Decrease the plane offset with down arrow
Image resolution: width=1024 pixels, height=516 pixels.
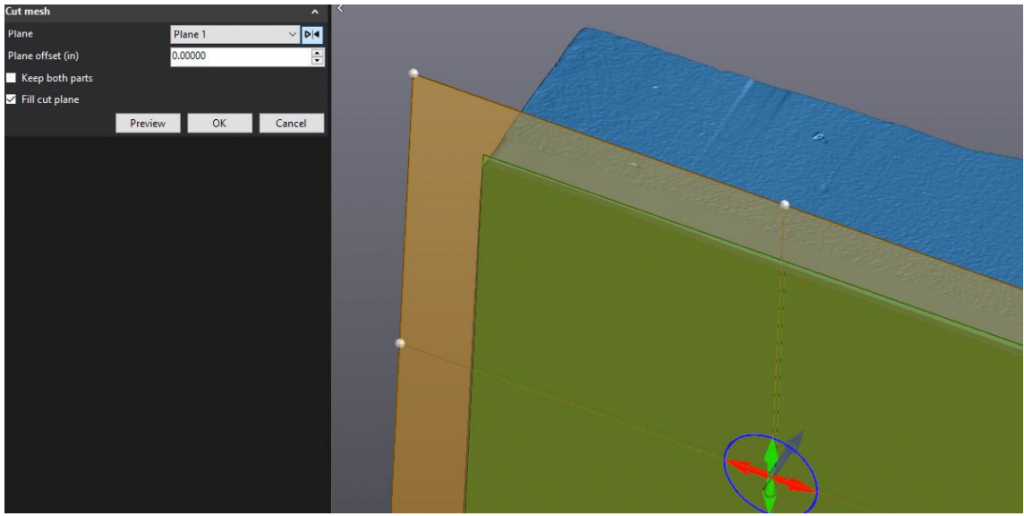(317, 61)
